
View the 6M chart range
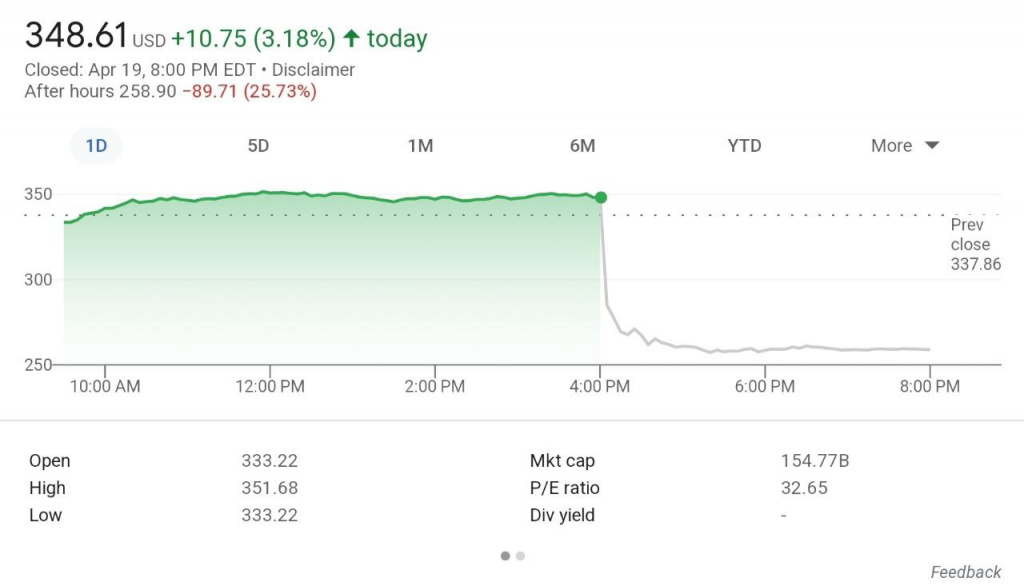coord(582,146)
